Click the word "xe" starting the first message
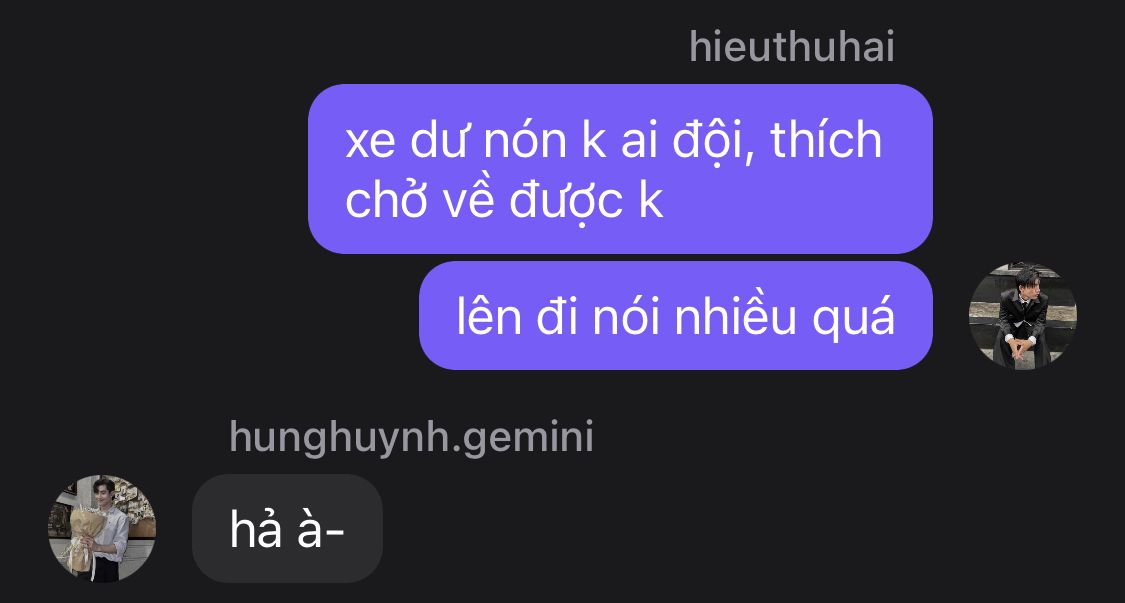Image resolution: width=1125 pixels, height=603 pixels. tap(370, 144)
